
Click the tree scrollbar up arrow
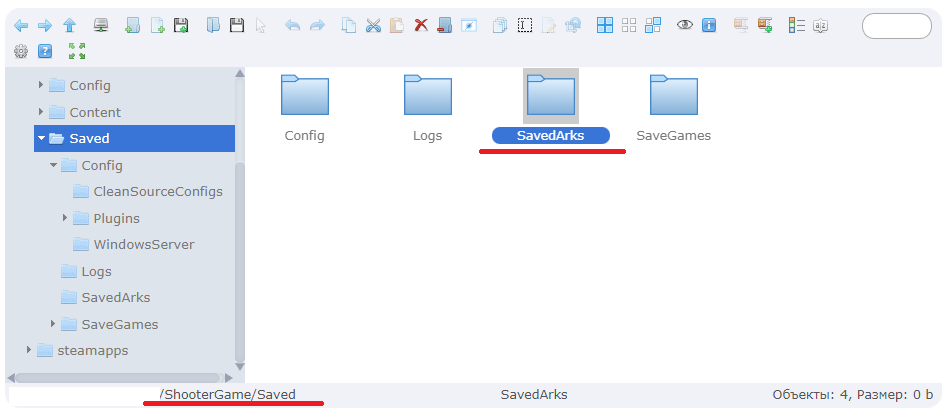click(240, 74)
